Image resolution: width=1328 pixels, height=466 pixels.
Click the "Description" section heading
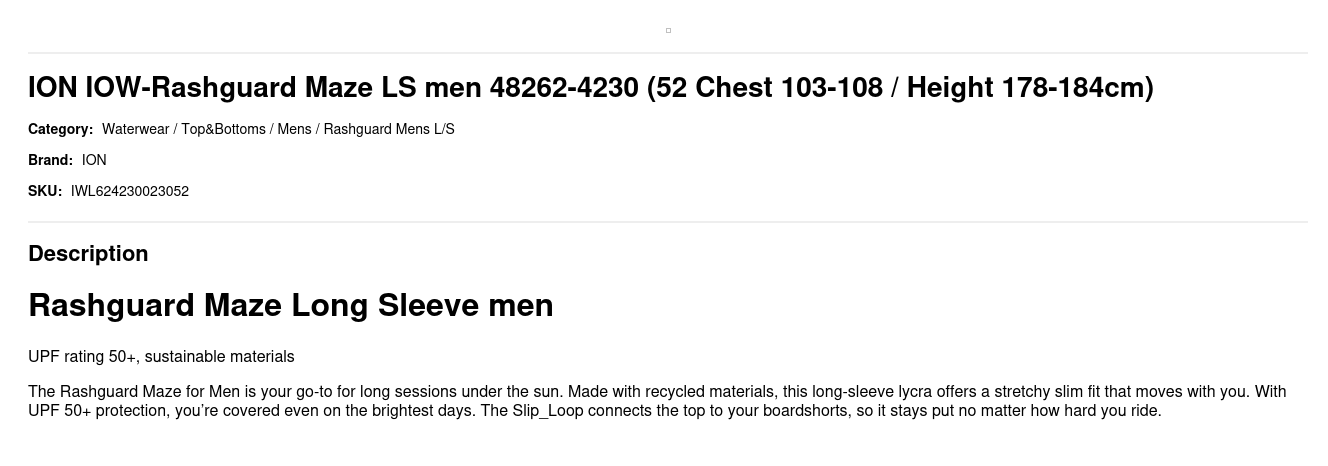[x=88, y=254]
